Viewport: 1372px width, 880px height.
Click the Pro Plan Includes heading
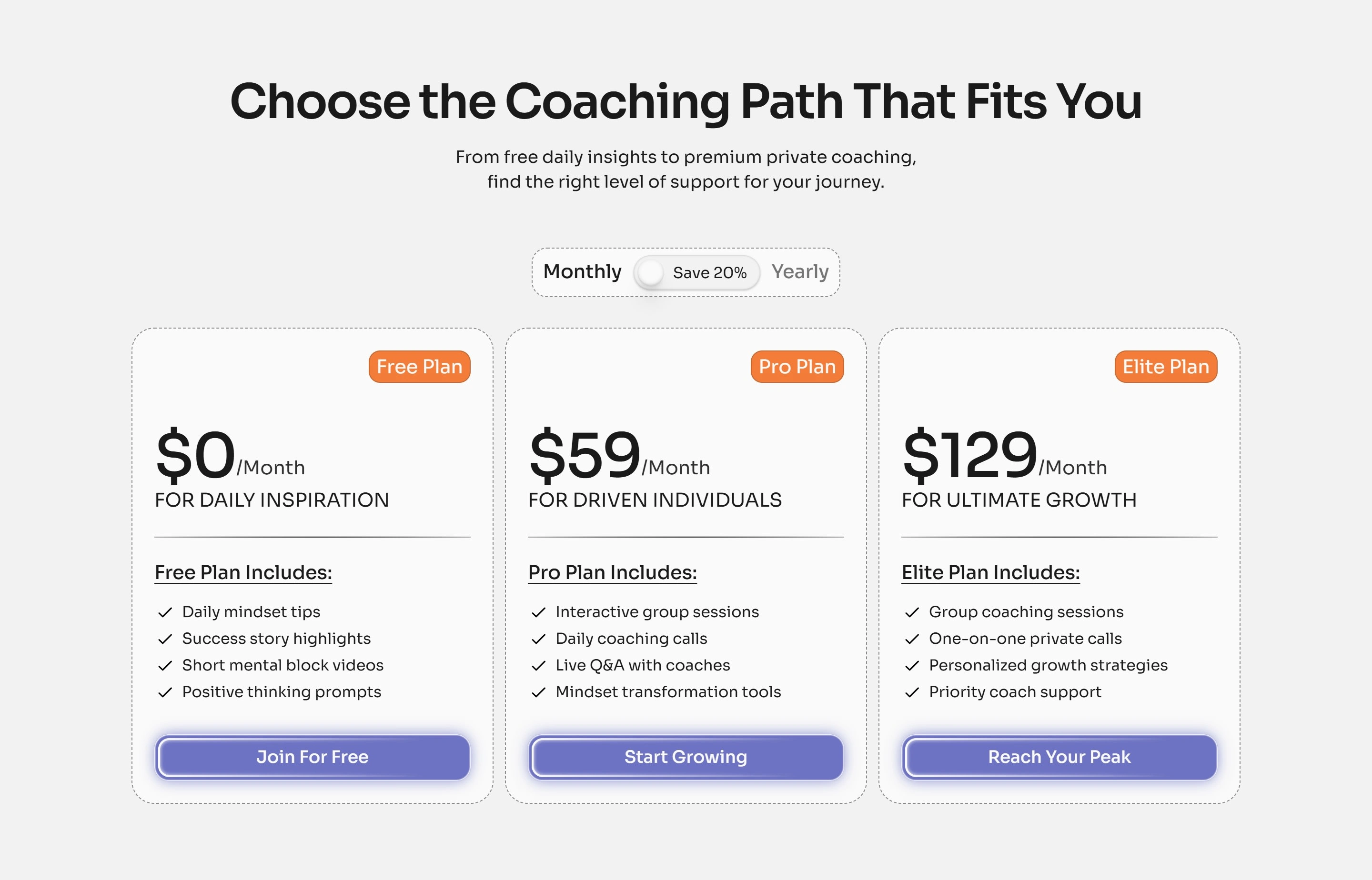pyautogui.click(x=612, y=572)
